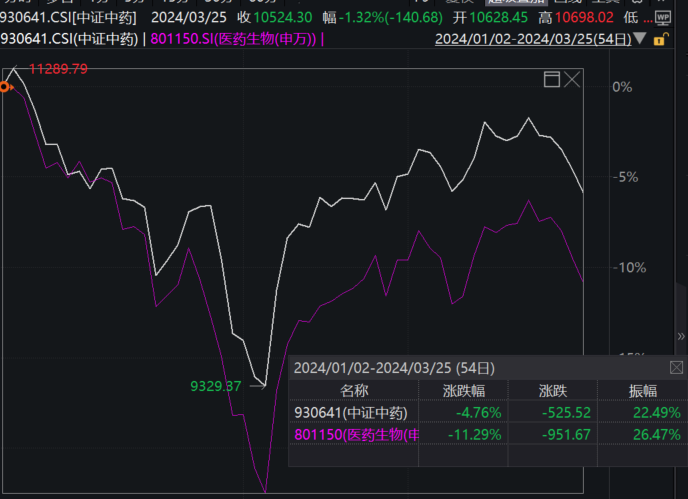Screen dimensions: 688x499
Task: Click the statistics panel date title bar
Action: (394, 367)
